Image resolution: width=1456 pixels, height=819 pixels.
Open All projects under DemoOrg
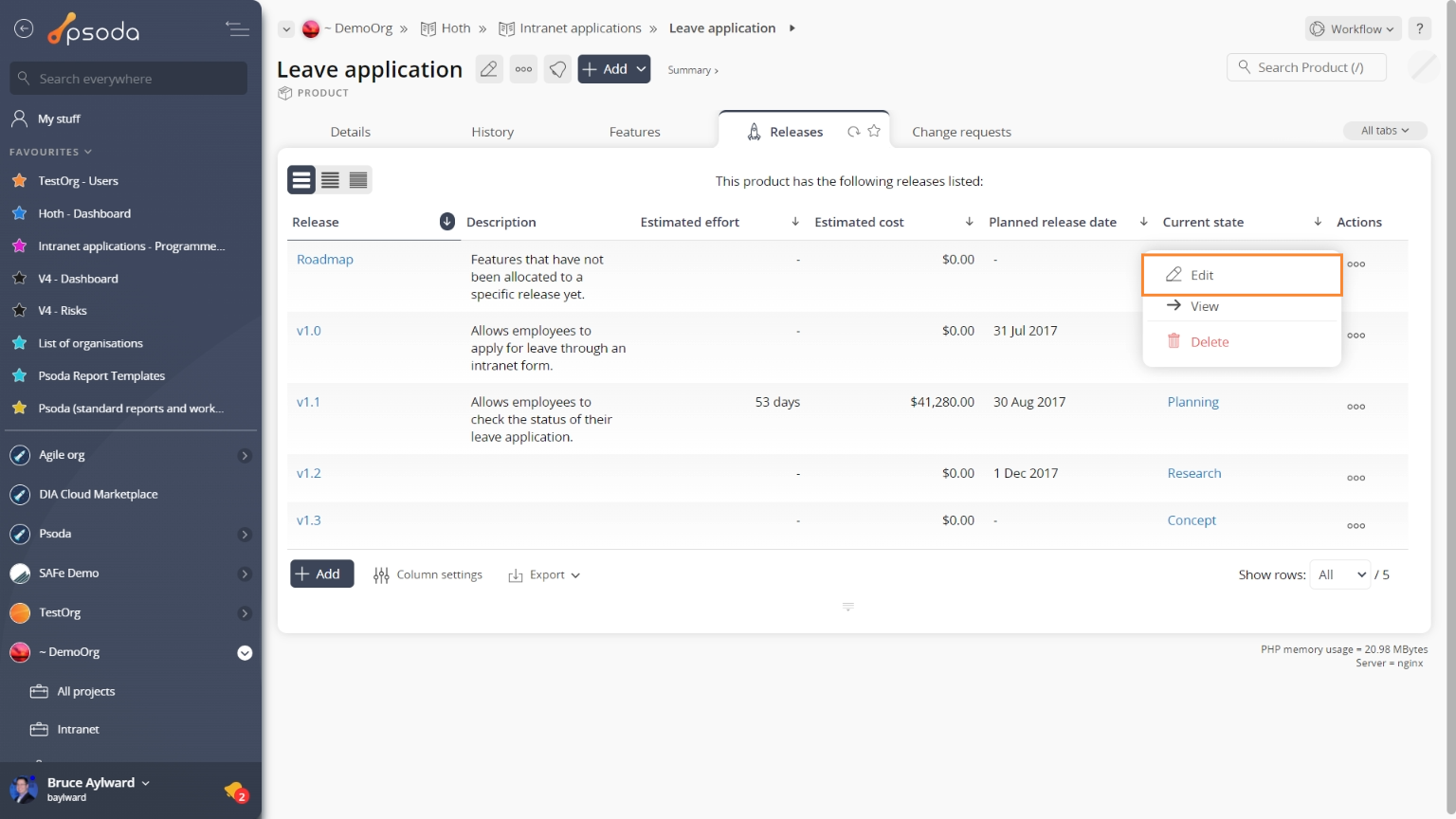point(86,692)
